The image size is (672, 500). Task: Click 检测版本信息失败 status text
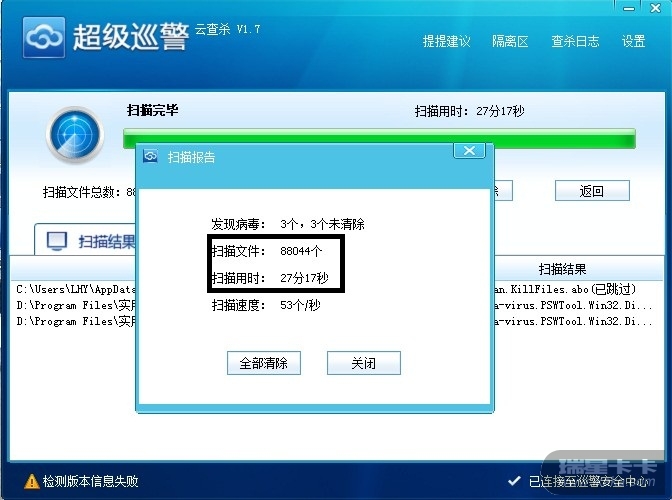pos(90,481)
